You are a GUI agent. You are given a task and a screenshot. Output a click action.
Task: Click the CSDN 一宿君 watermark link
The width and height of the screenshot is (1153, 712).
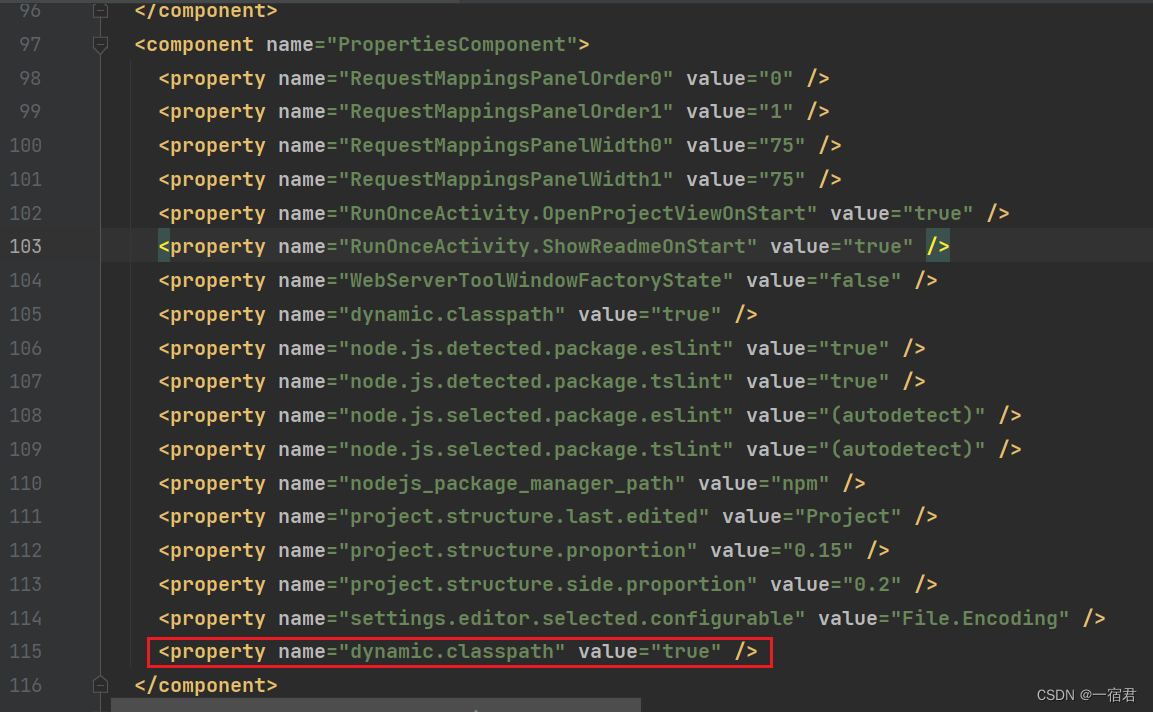click(x=1084, y=694)
